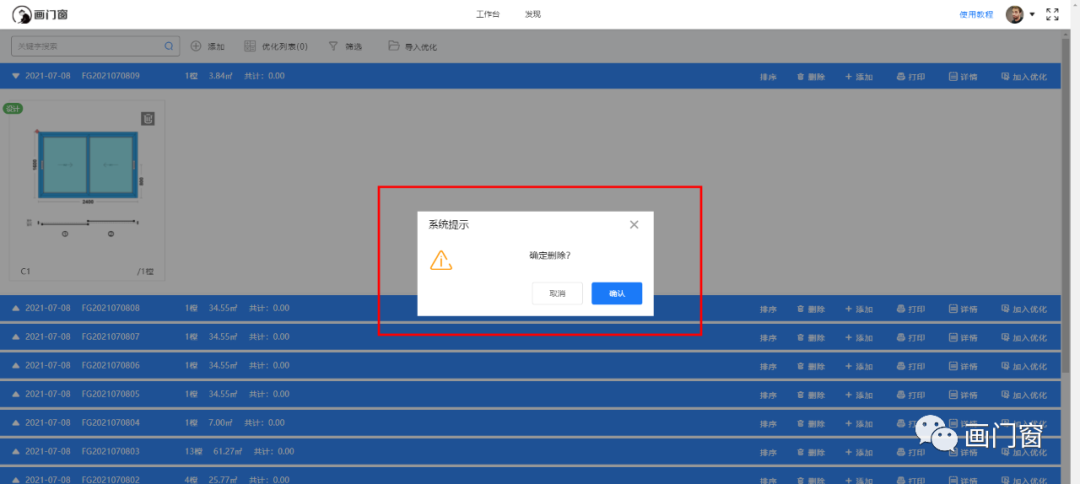
Task: Click 取消 to cancel the deletion
Action: pyautogui.click(x=557, y=293)
